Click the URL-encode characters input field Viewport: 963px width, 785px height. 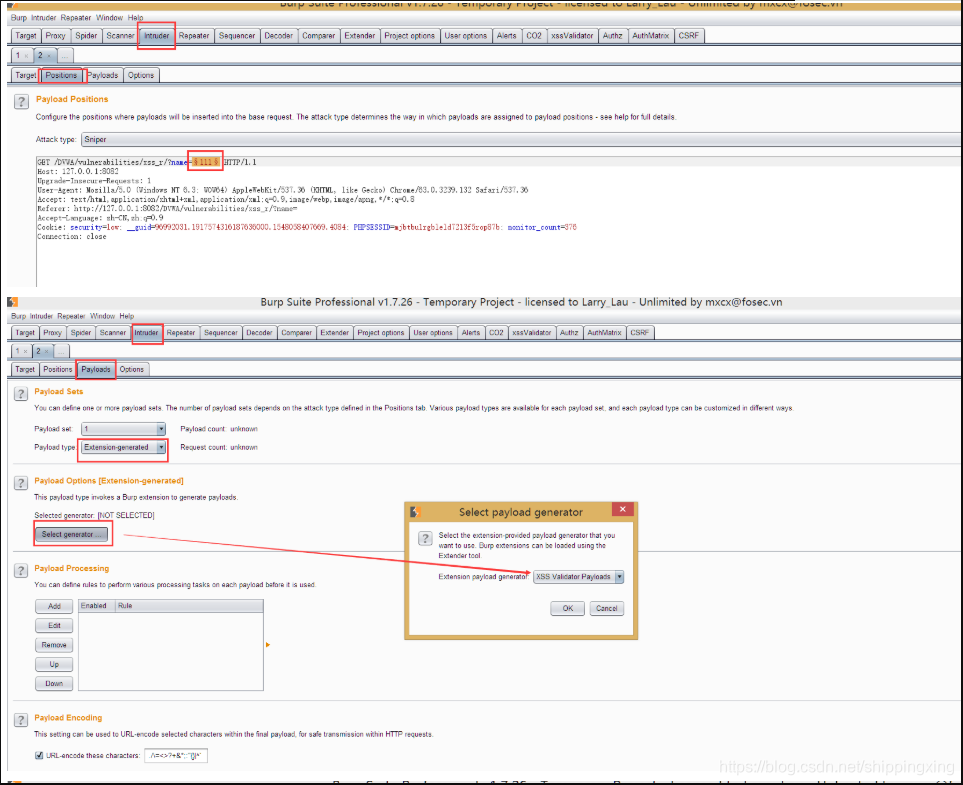click(x=176, y=756)
